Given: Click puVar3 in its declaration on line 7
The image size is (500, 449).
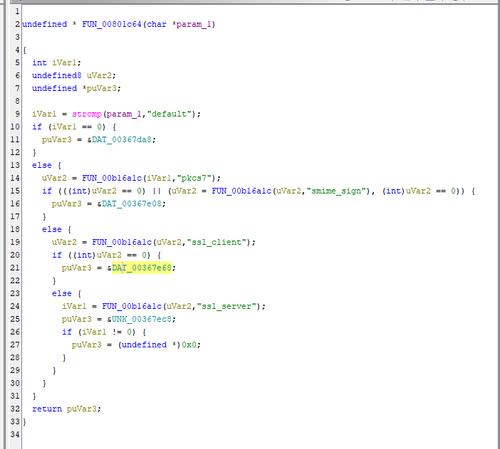Looking at the screenshot, I should (x=102, y=88).
